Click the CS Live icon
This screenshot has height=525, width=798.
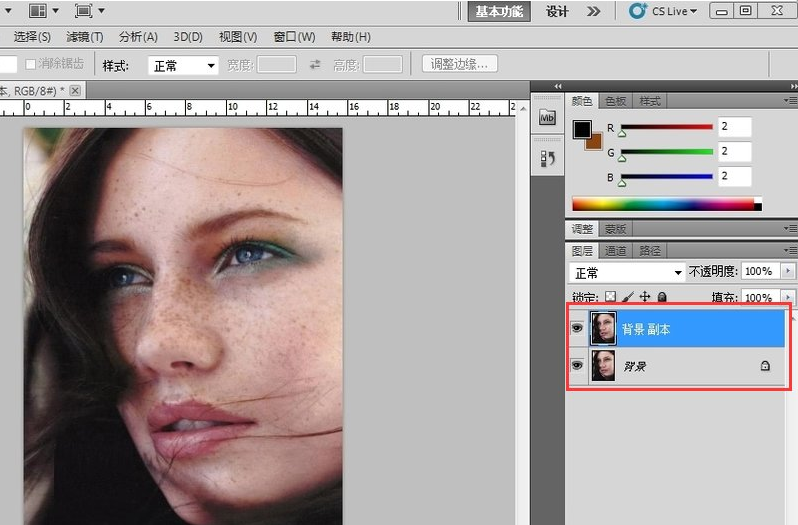click(637, 11)
